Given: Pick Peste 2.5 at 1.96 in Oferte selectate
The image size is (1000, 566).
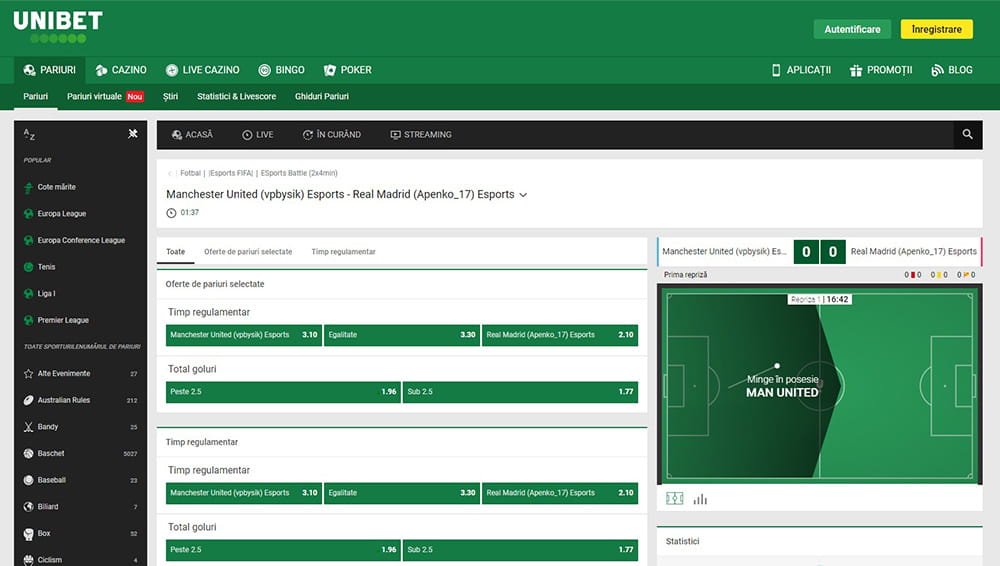Looking at the screenshot, I should [283, 392].
